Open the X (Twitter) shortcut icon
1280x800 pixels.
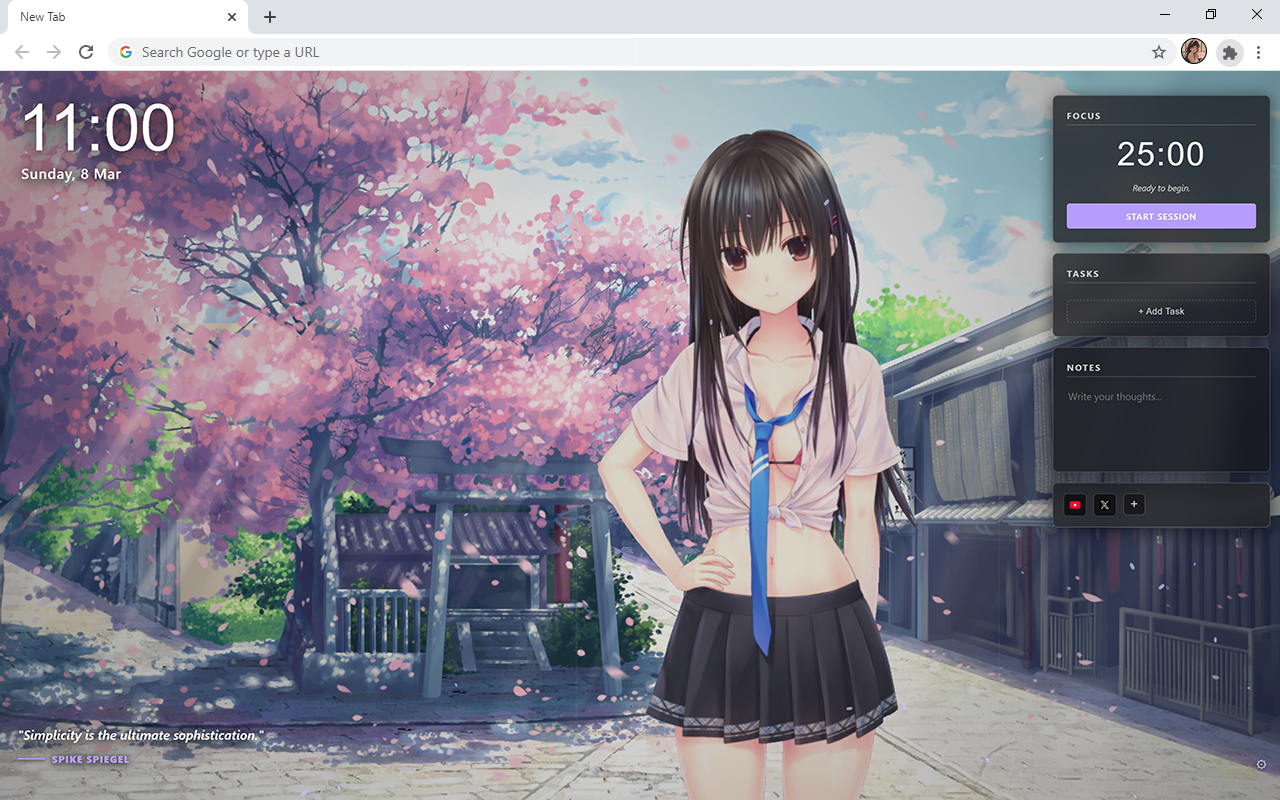coord(1104,505)
